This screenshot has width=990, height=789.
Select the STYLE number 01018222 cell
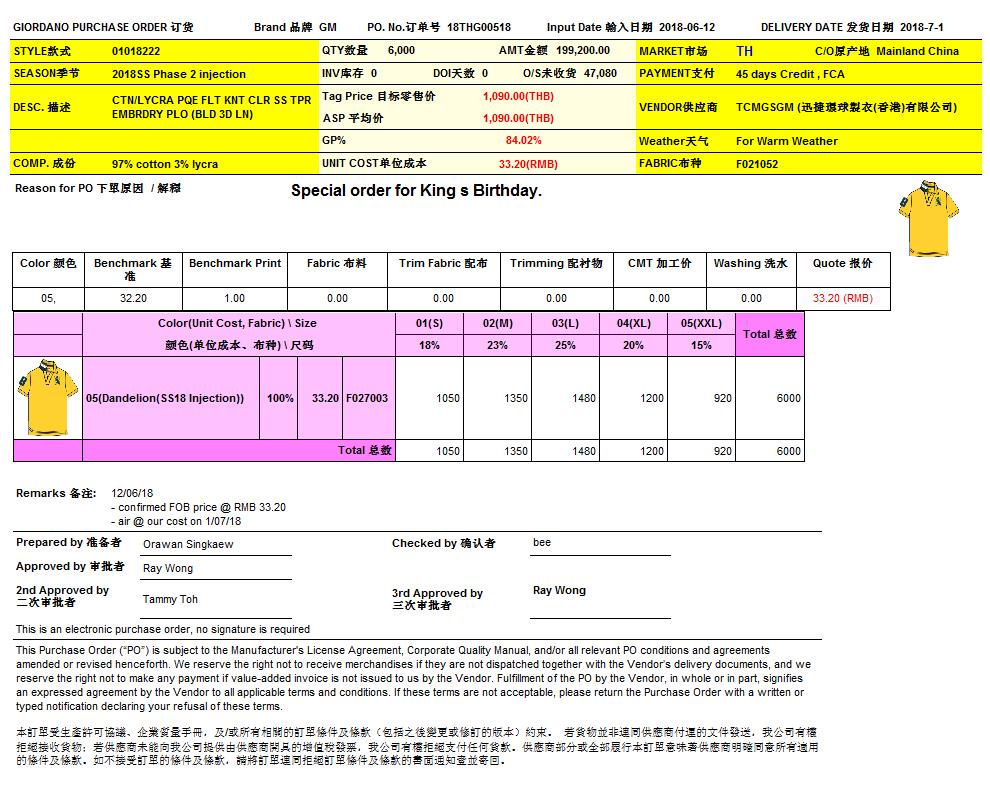(136, 50)
